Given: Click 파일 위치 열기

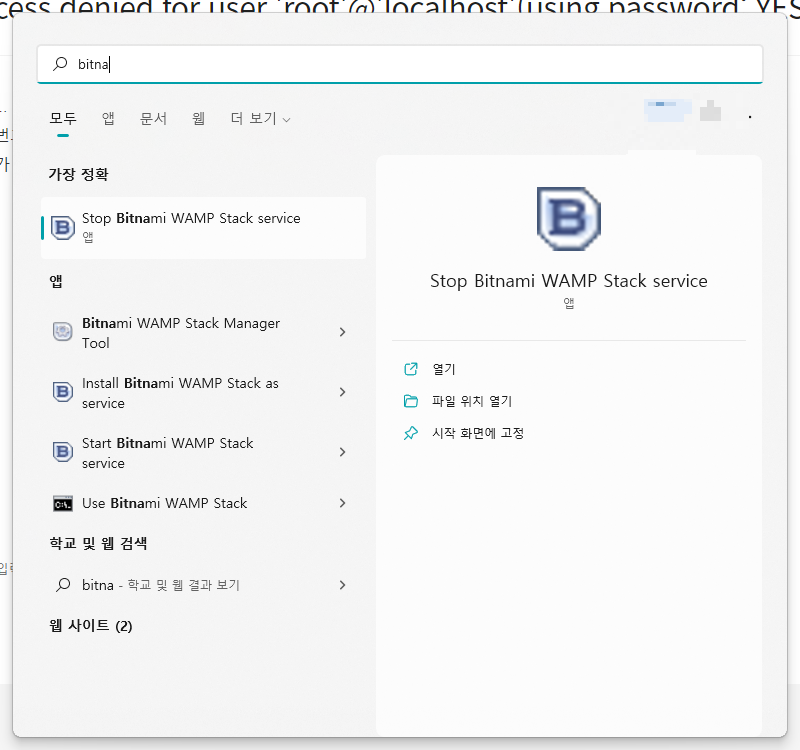Looking at the screenshot, I should [472, 401].
